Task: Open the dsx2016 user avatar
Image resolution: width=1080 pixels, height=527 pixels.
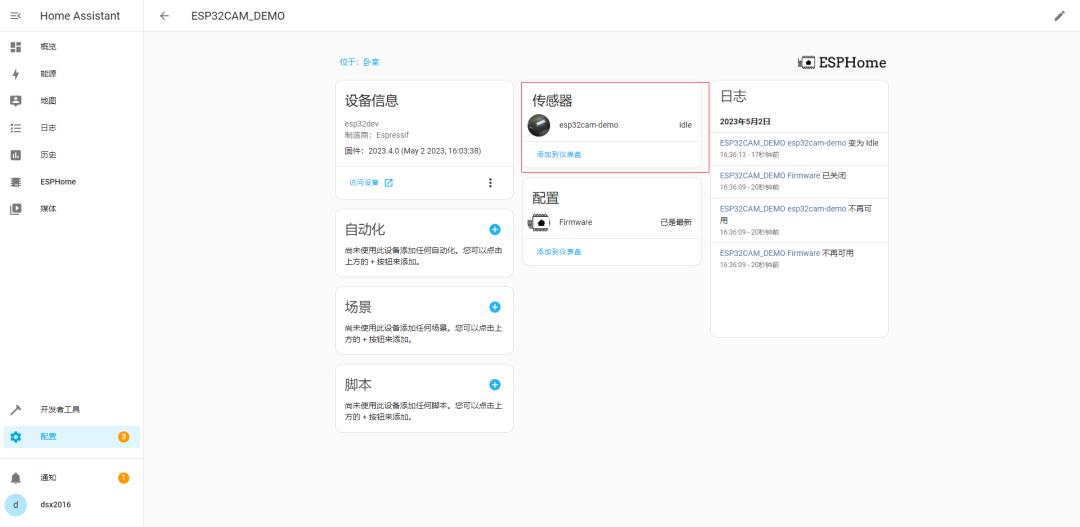Action: (16, 505)
